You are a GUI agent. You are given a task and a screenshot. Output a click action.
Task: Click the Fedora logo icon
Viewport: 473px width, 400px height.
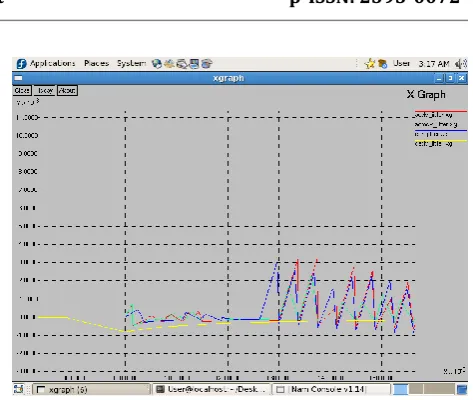tap(21, 64)
